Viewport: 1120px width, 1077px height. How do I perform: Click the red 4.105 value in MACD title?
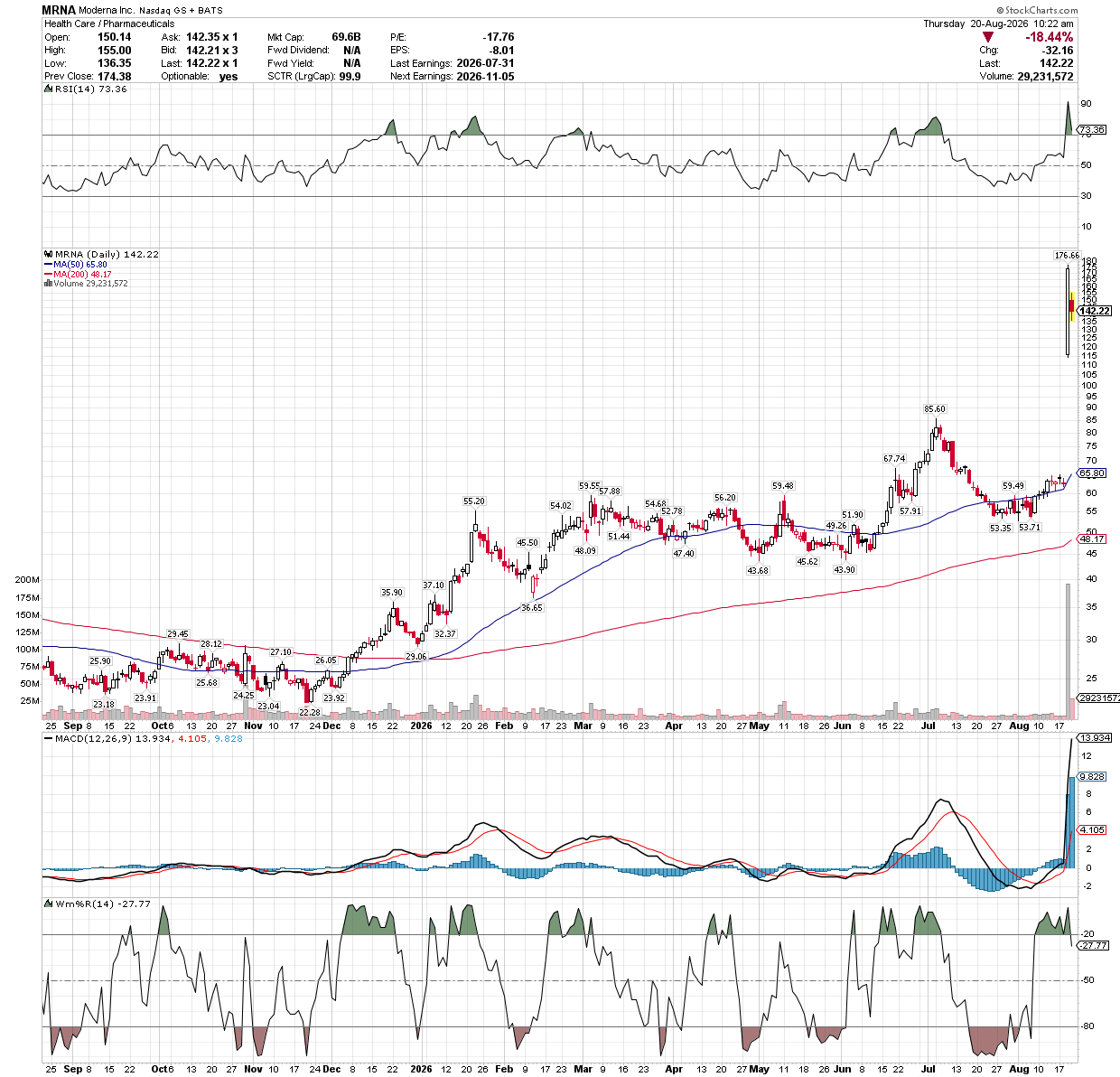(x=191, y=738)
